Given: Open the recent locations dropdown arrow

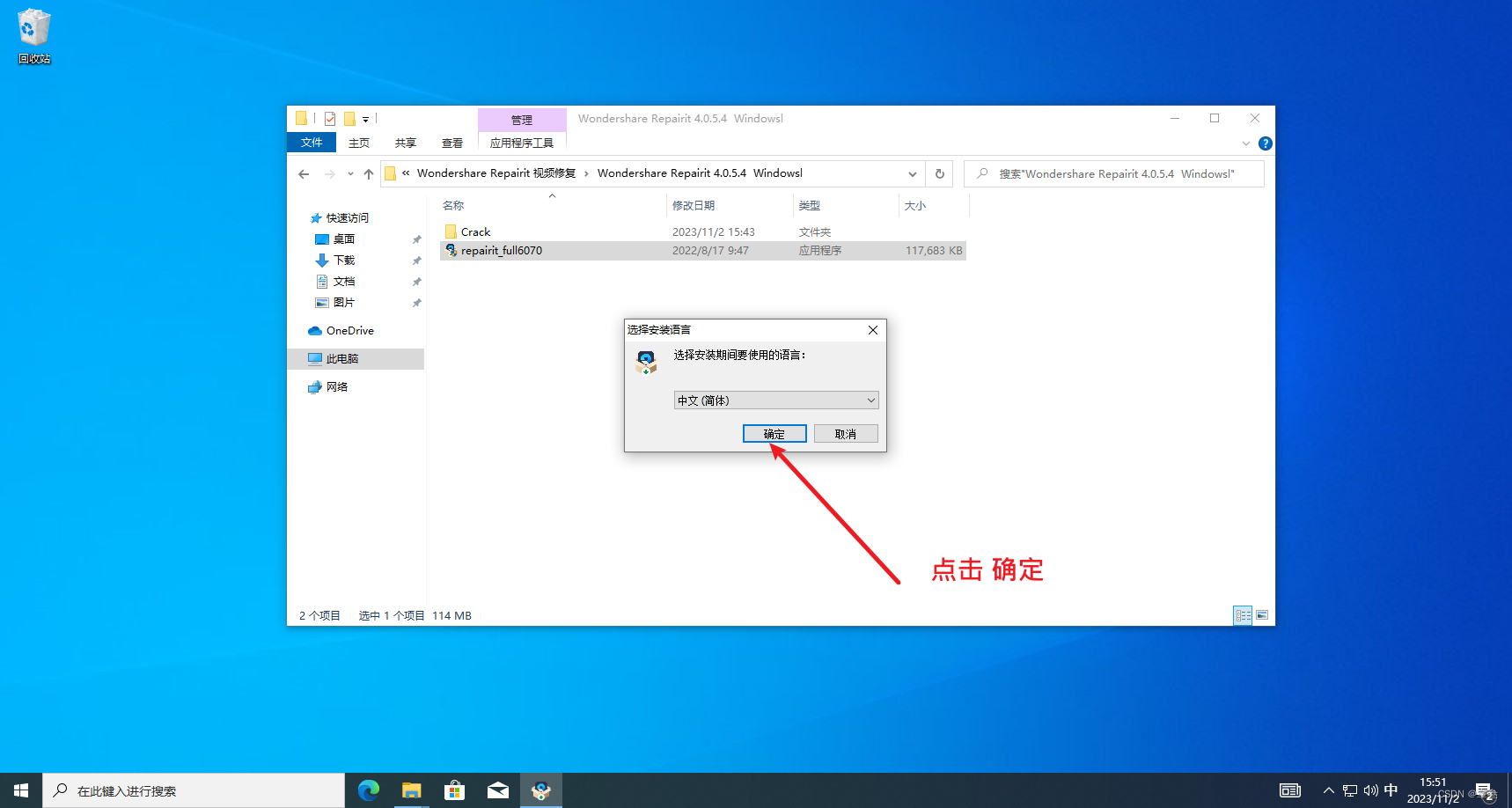Looking at the screenshot, I should 350,174.
